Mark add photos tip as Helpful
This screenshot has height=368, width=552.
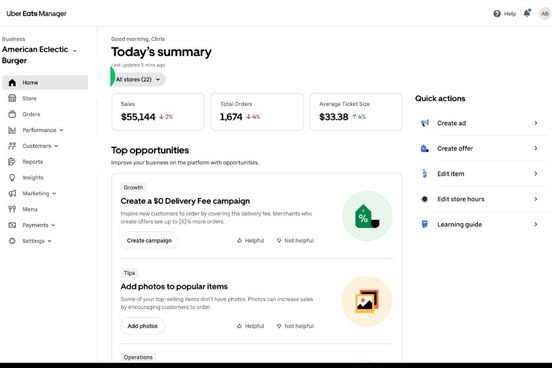point(250,326)
